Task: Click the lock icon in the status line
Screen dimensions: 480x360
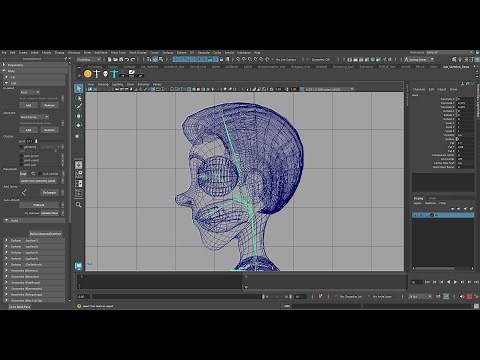Action: click(221, 59)
